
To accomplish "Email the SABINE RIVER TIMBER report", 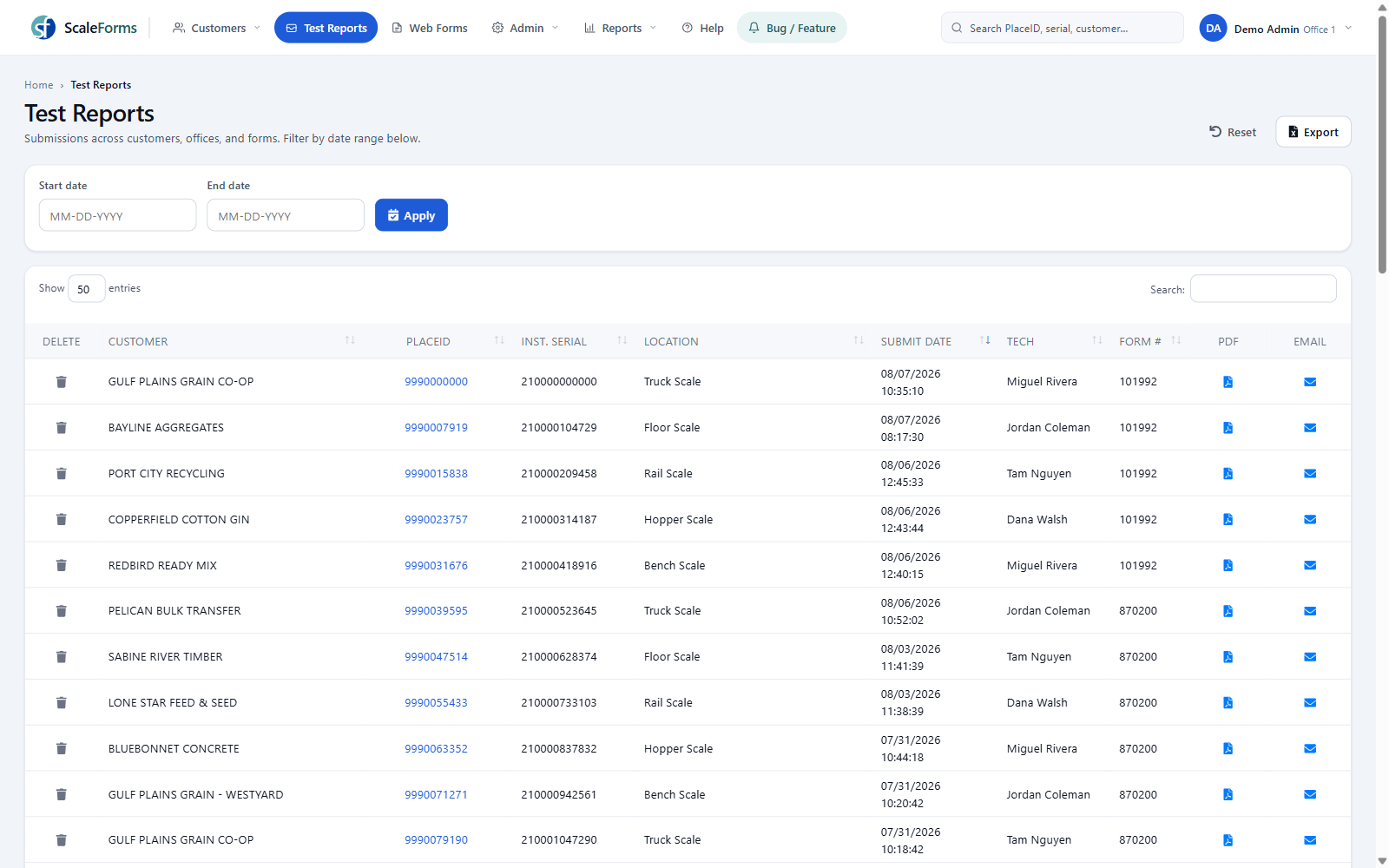I will pos(1310,657).
